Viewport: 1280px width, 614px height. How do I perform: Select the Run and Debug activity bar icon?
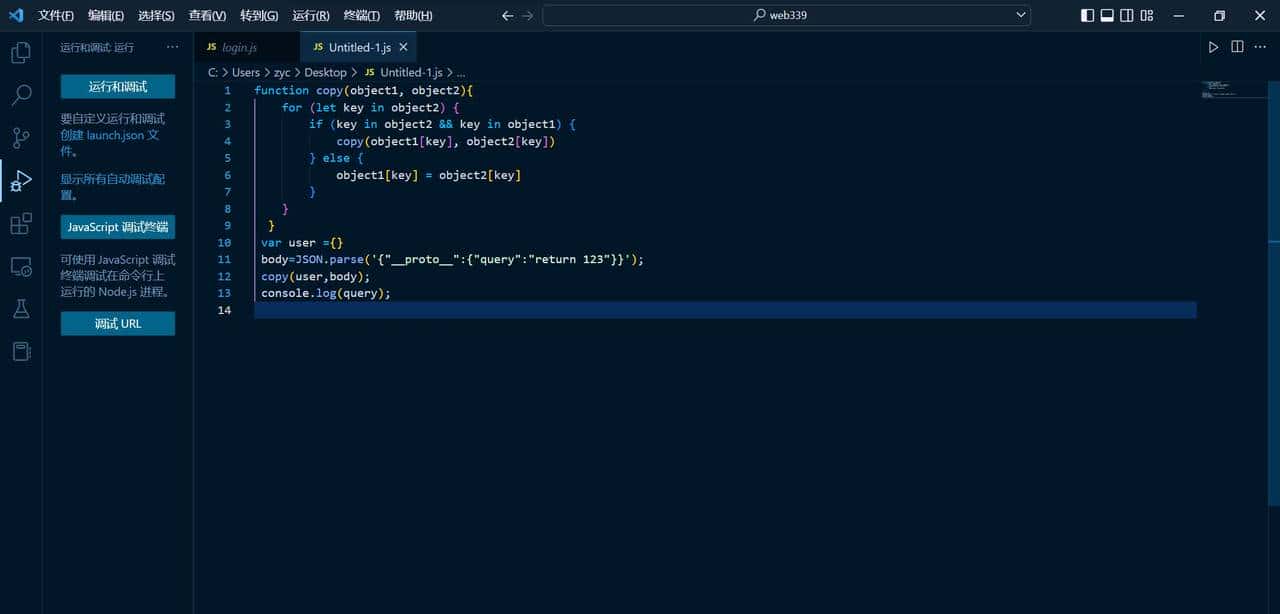coord(20,181)
